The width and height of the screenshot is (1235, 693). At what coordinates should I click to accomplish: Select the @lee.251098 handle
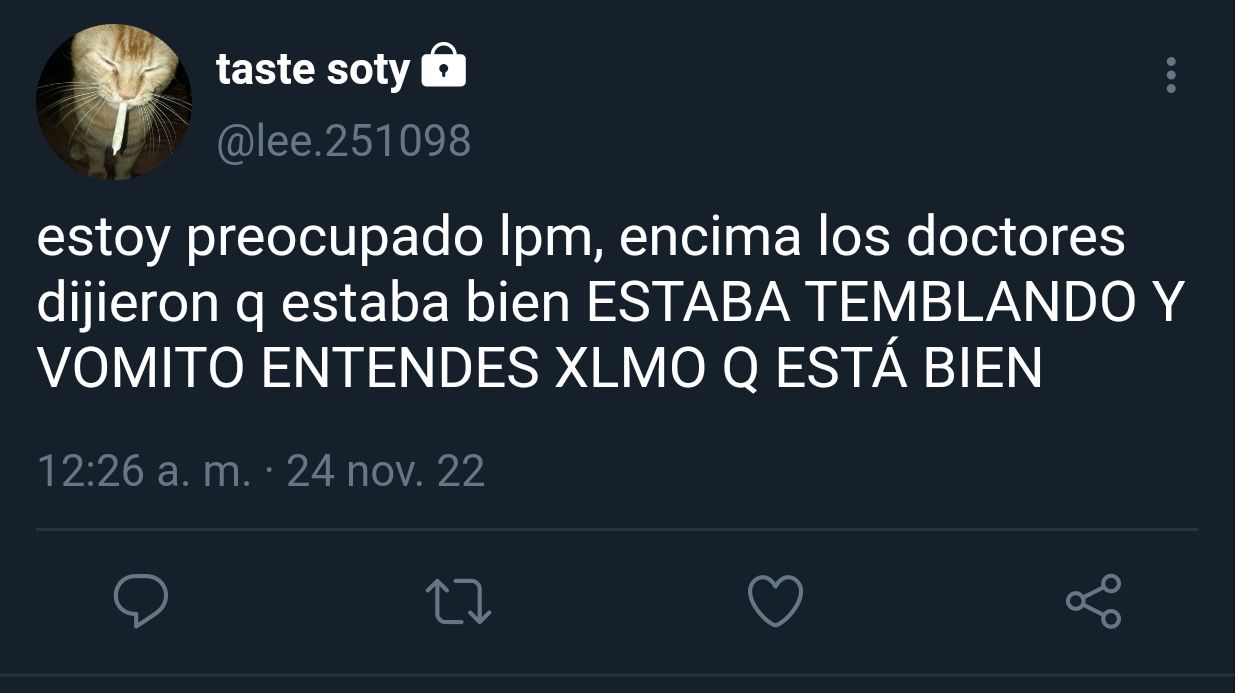[x=343, y=141]
